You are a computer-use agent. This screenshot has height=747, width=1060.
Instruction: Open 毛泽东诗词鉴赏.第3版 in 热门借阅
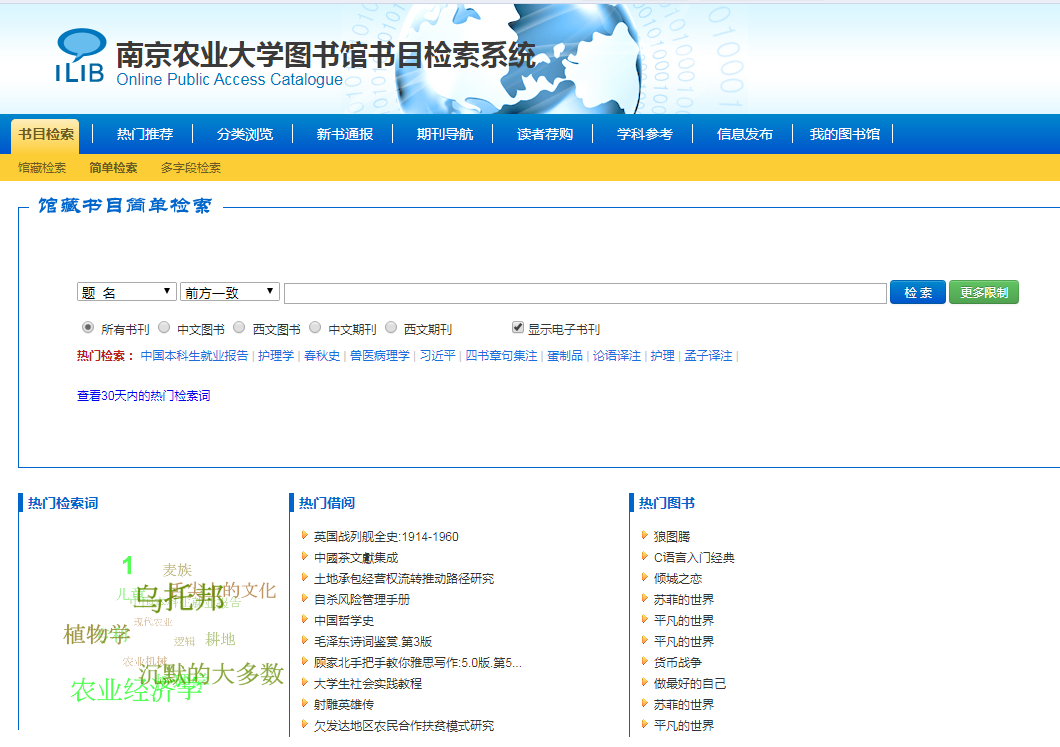point(372,642)
